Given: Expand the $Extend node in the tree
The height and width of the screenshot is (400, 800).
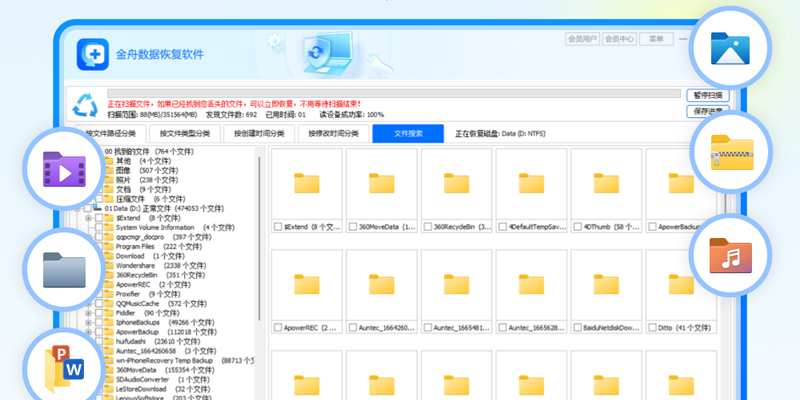Looking at the screenshot, I should point(89,218).
